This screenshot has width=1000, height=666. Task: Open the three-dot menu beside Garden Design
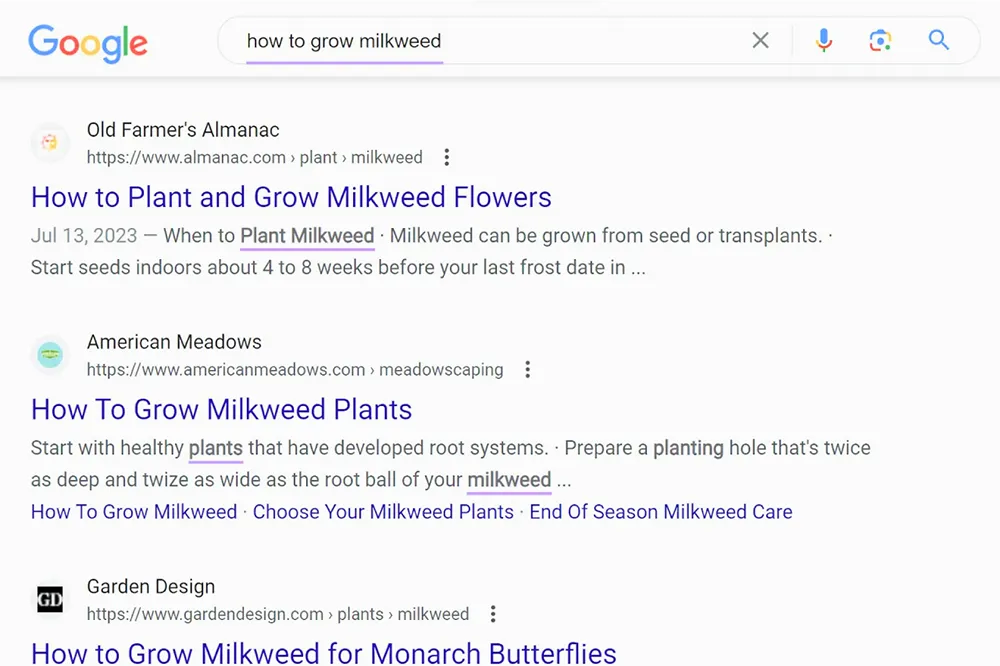[493, 613]
